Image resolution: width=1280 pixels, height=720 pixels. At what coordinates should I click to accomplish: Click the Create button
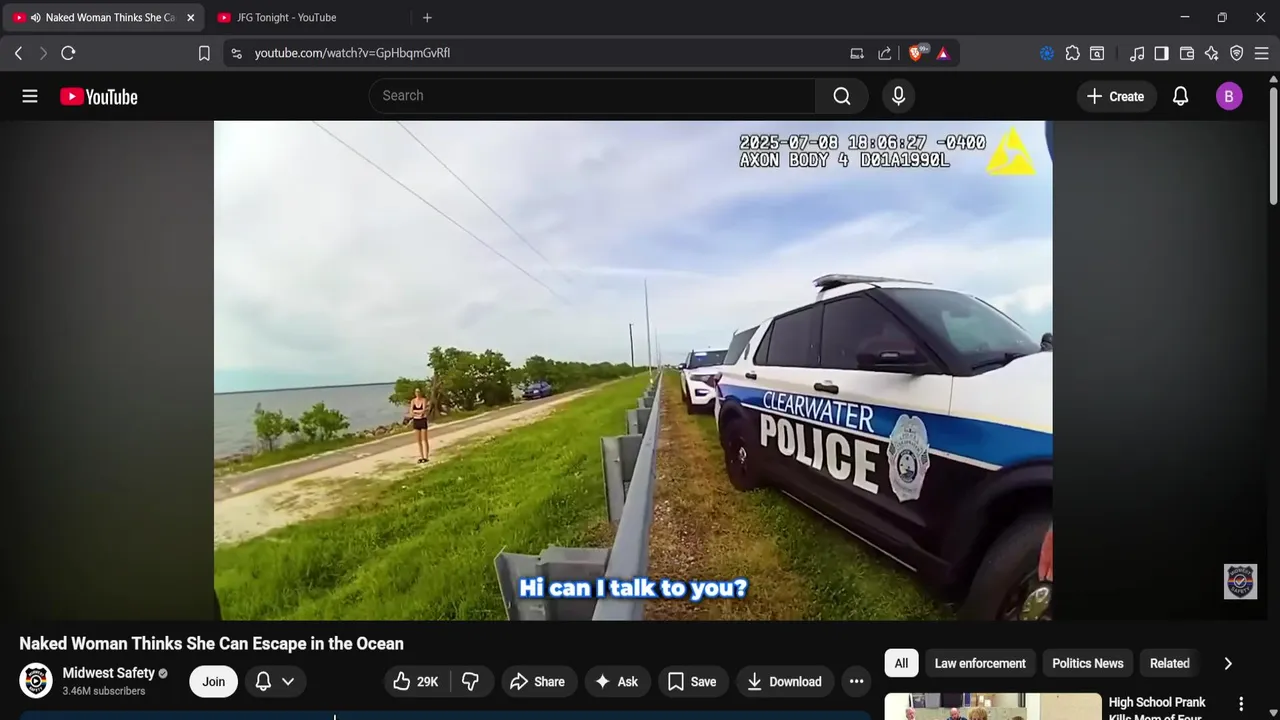coord(1116,96)
